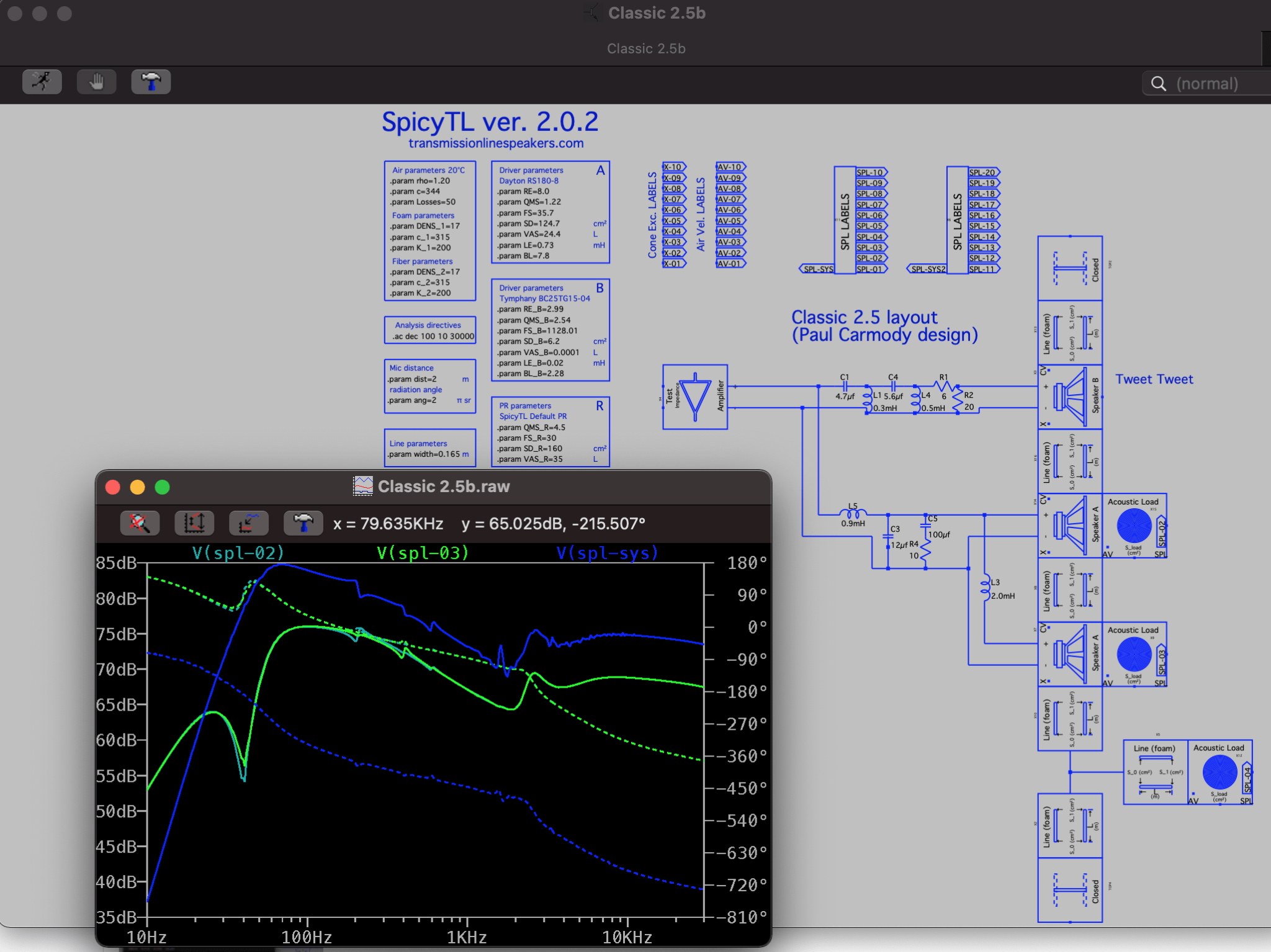Click the AV-01 air velocity label
1271x952 pixels.
tap(730, 263)
